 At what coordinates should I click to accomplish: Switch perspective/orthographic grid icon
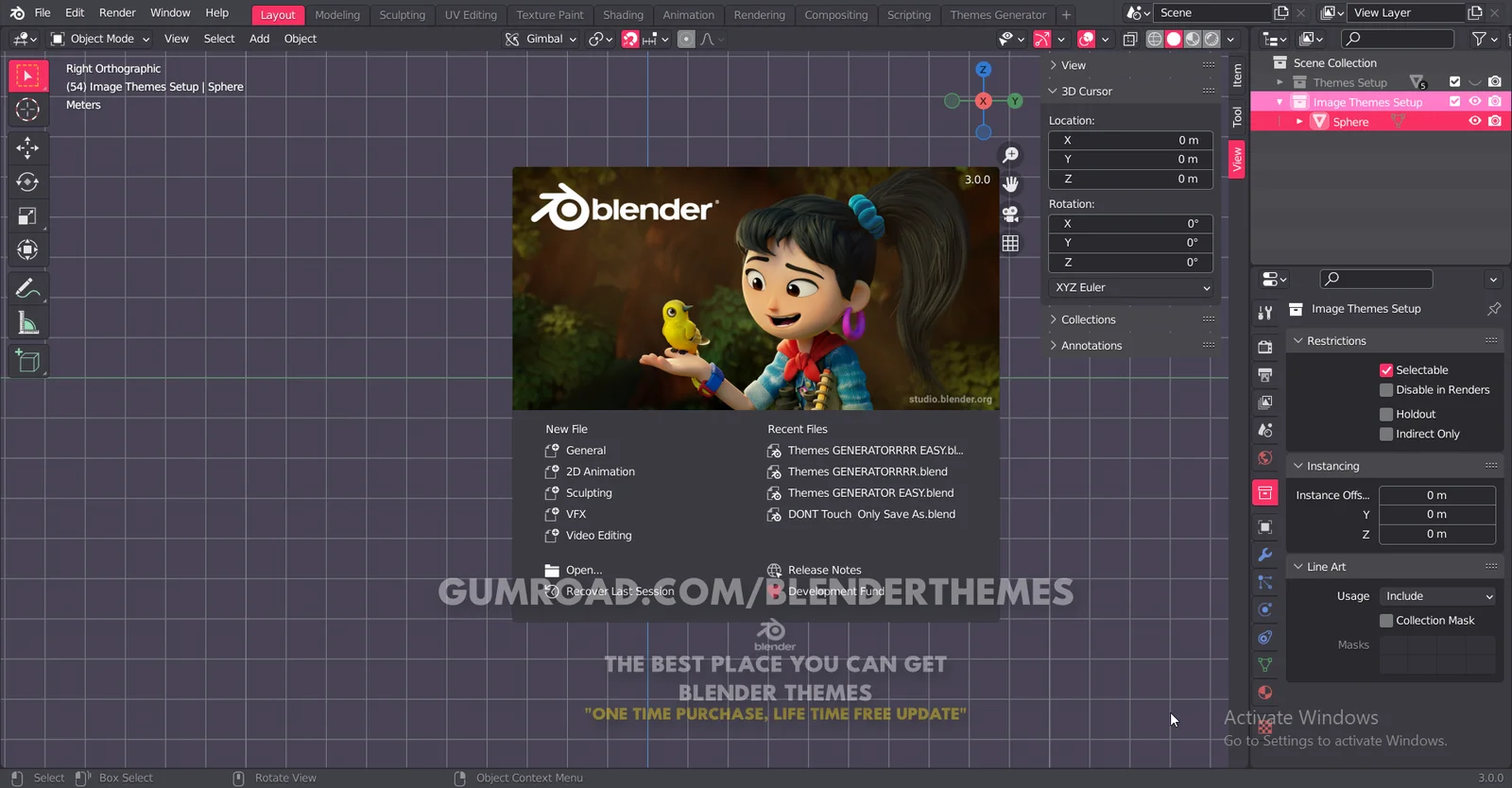coord(1010,243)
